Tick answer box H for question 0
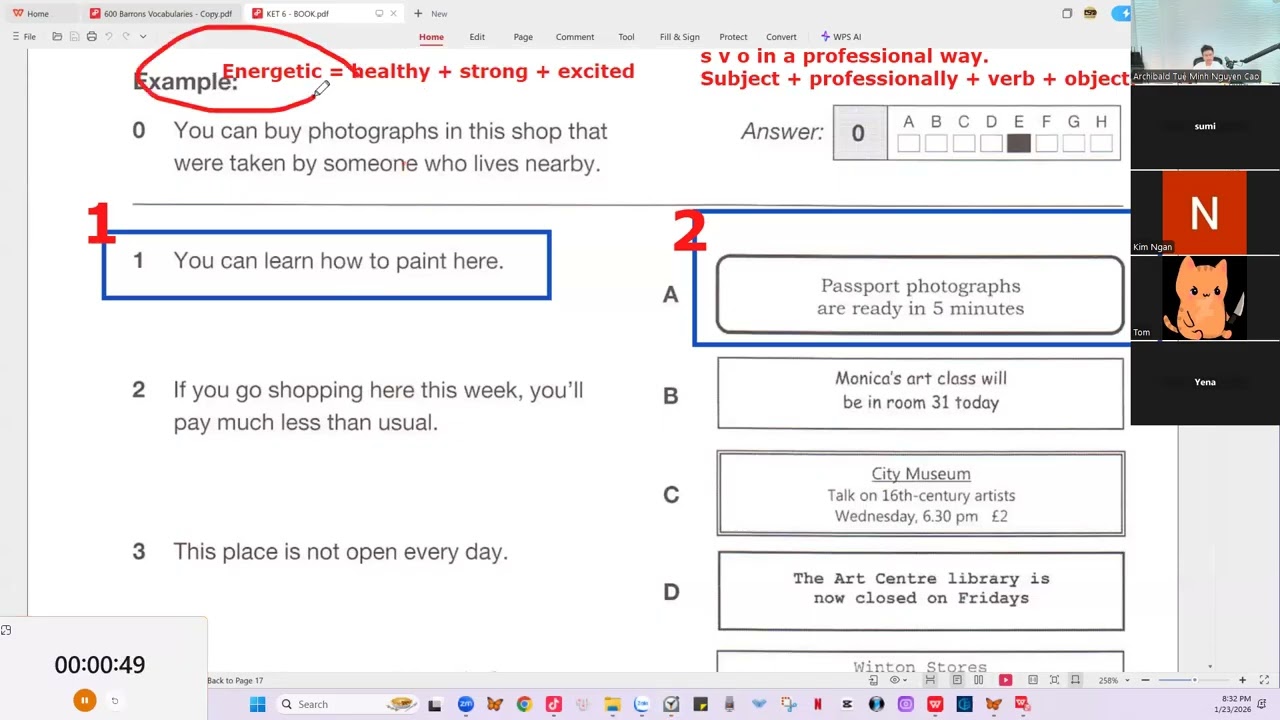The image size is (1280, 720). coord(1101,144)
